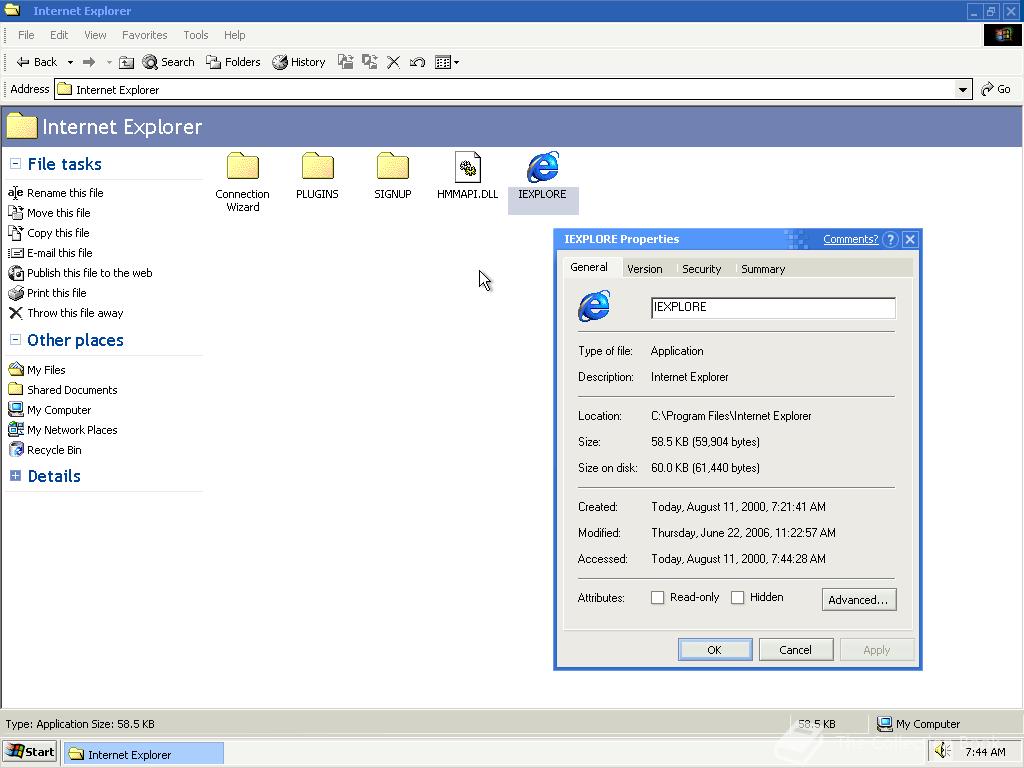Screen dimensions: 1024x768
Task: Click the Properties dialog help question icon
Action: (x=890, y=239)
